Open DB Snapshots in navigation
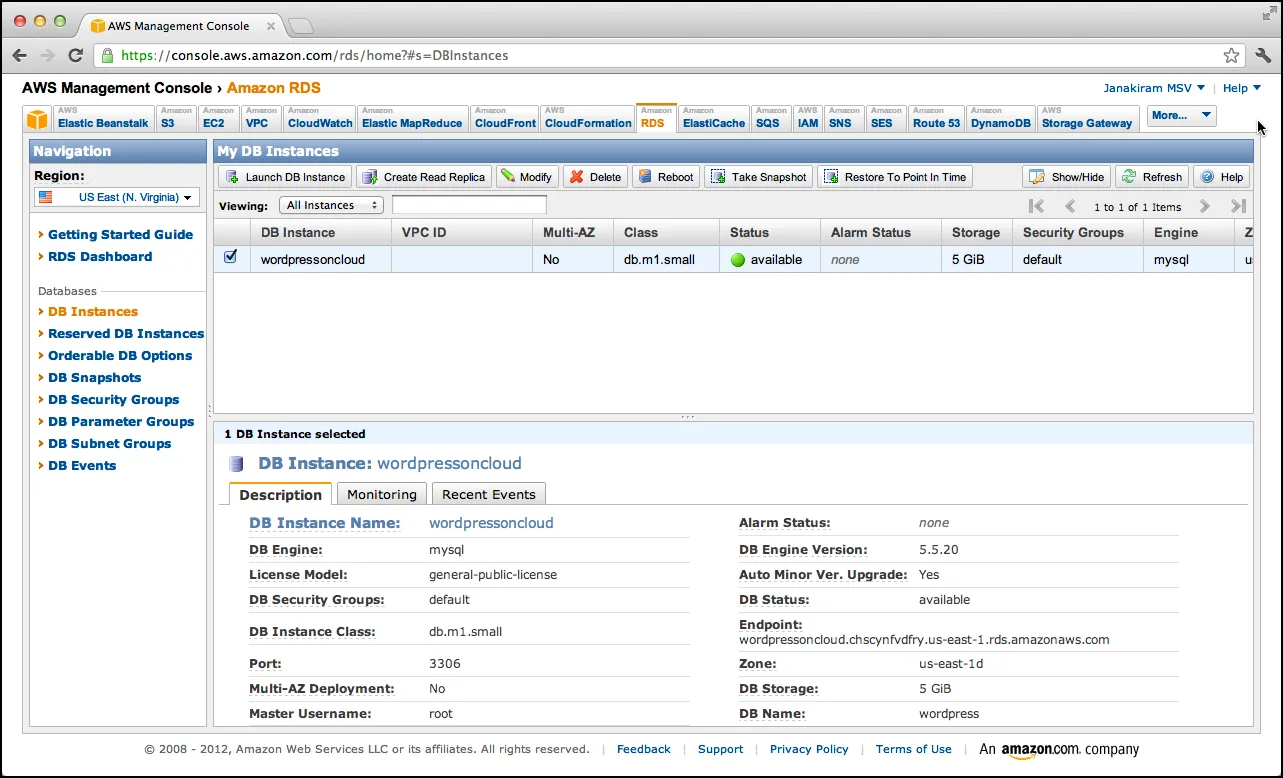 click(94, 377)
